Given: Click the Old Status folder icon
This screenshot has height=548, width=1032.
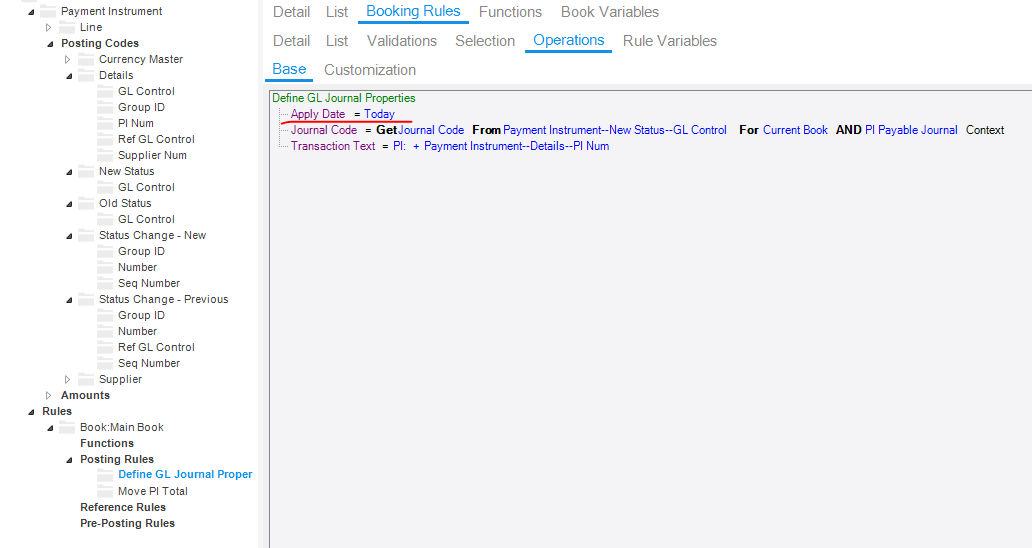Looking at the screenshot, I should pyautogui.click(x=86, y=203).
